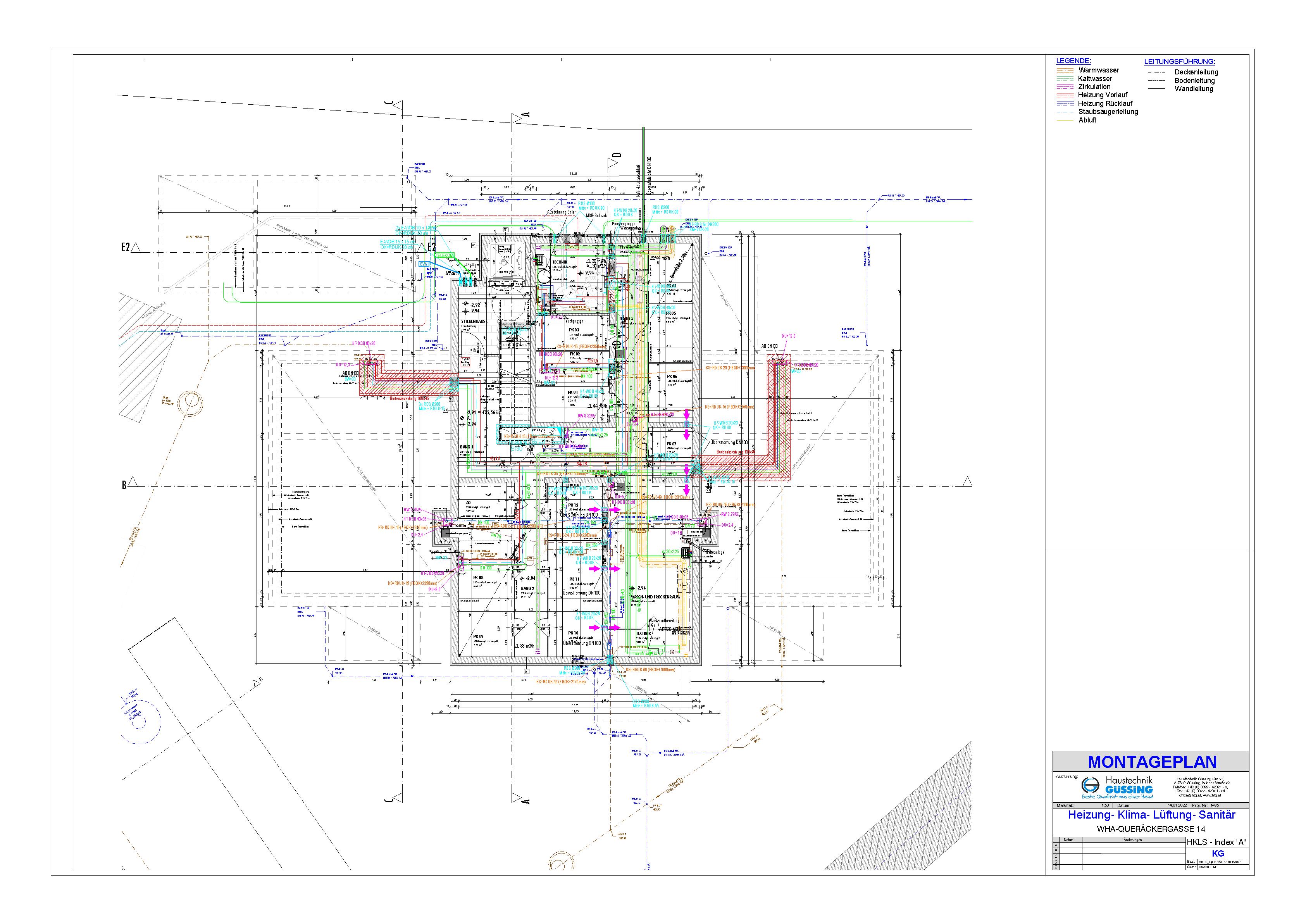Click the Staubsaugerleitung legend entry
Screen dimensions: 1306x924
coord(1108,112)
